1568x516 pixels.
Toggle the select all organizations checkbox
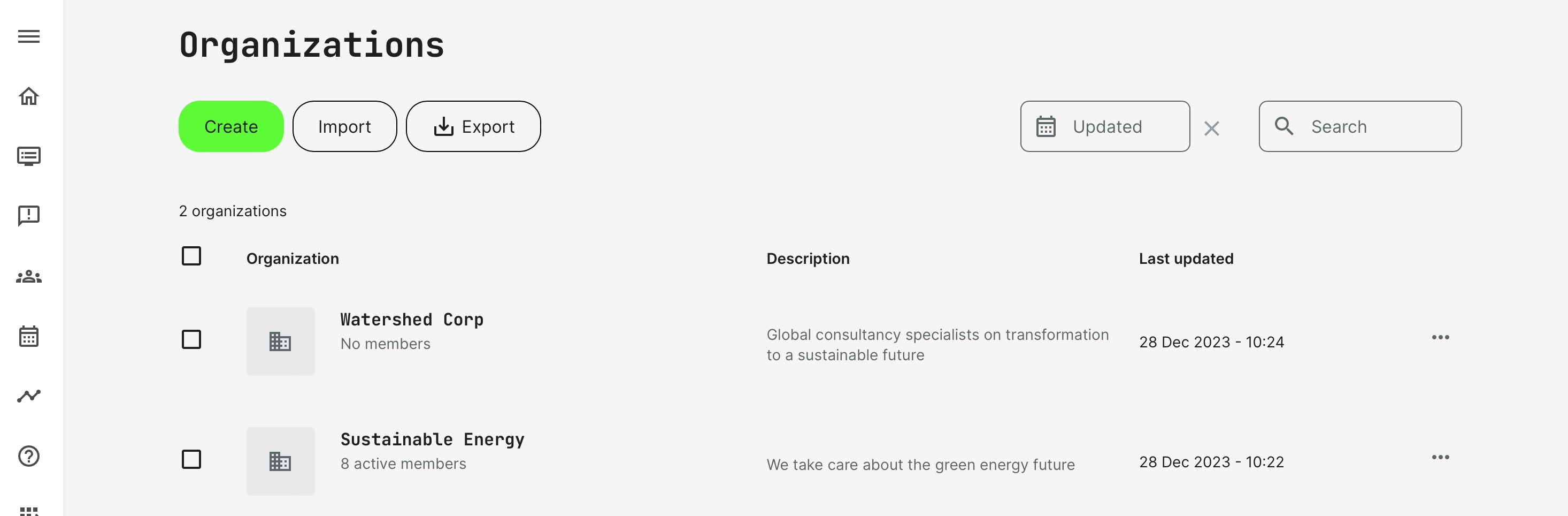[191, 256]
